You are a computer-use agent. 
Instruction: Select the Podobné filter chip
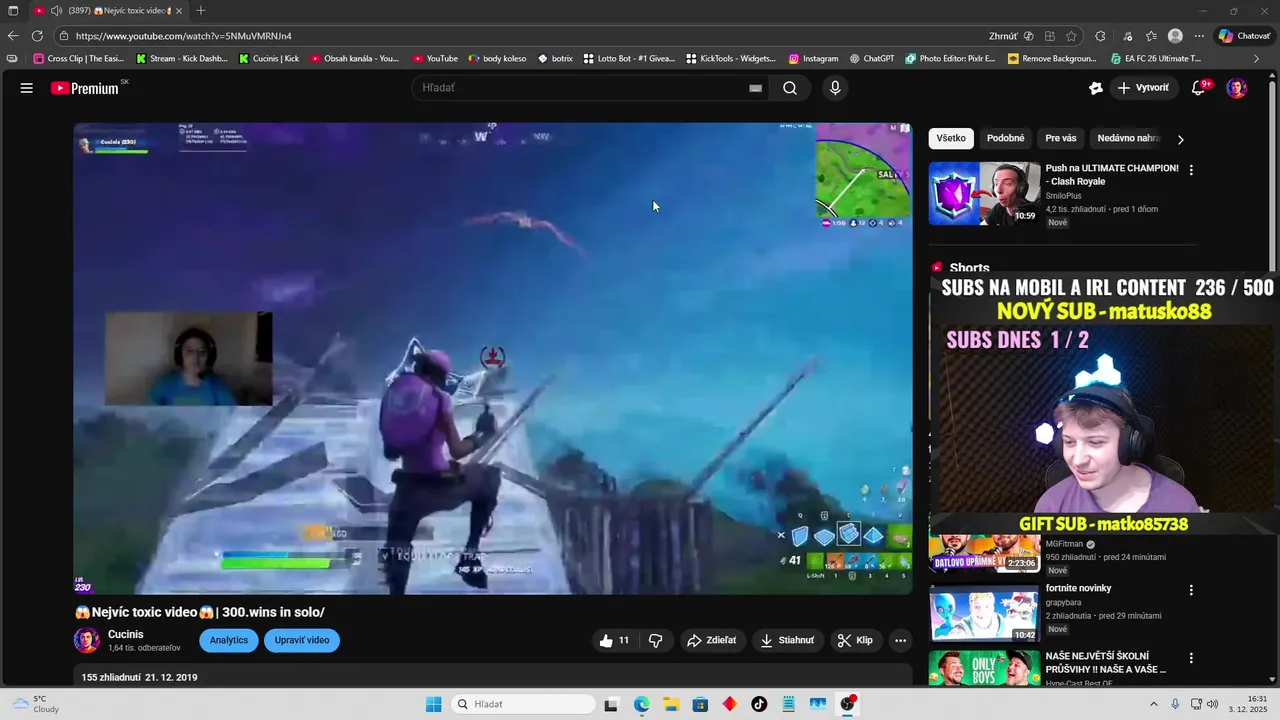[x=1006, y=138]
